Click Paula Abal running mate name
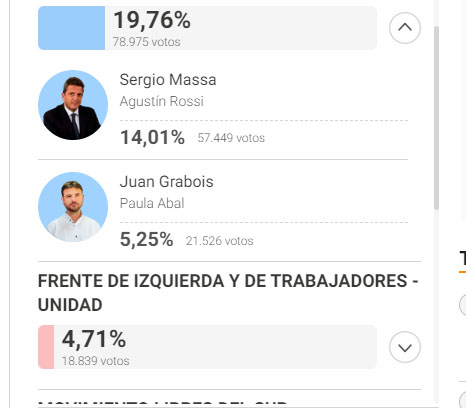The image size is (466, 408). 152,203
